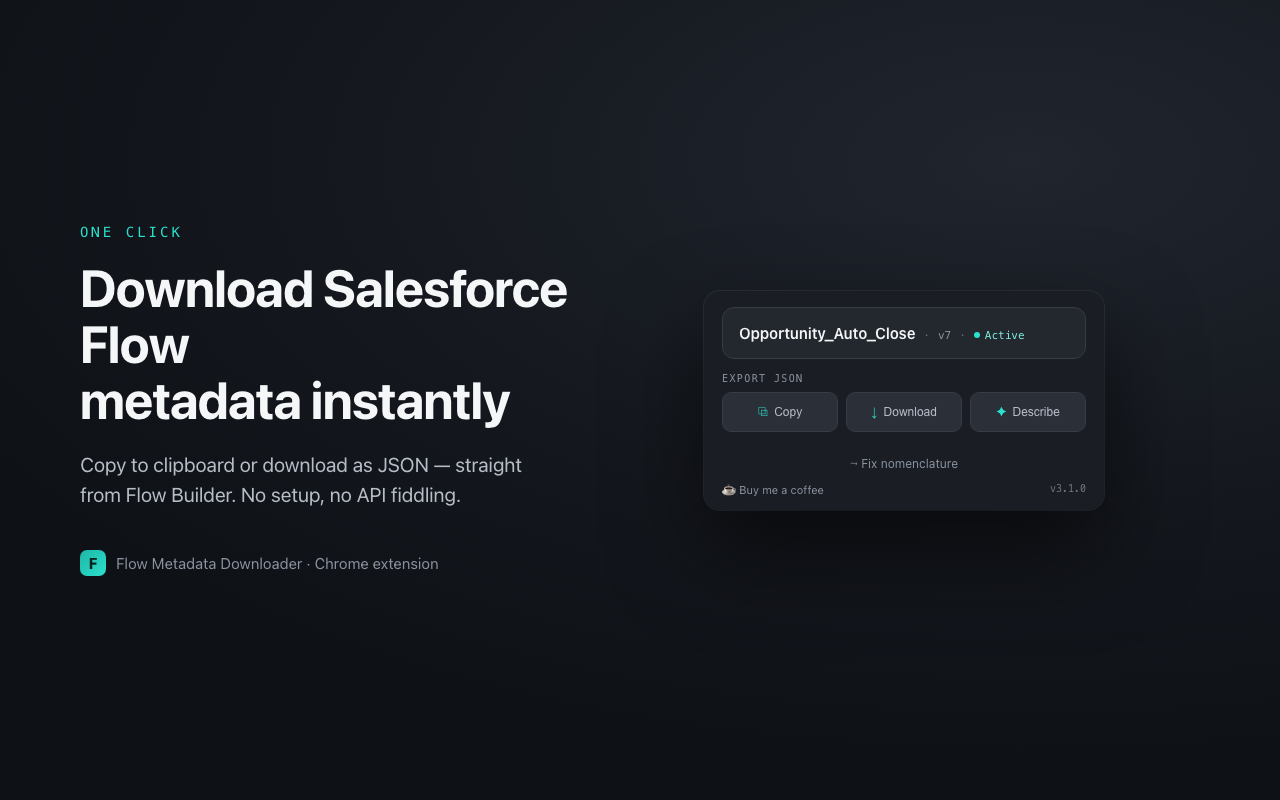Click the Describe button
This screenshot has width=1280, height=800.
1028,412
